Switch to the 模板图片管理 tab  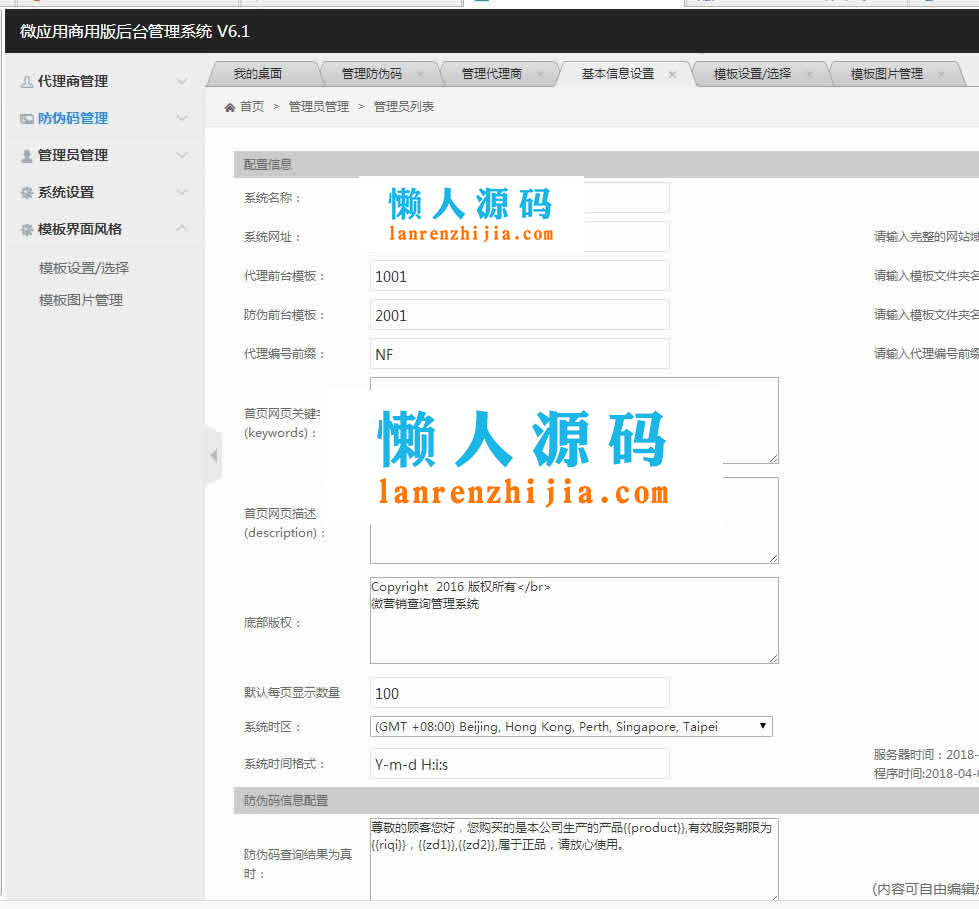886,74
